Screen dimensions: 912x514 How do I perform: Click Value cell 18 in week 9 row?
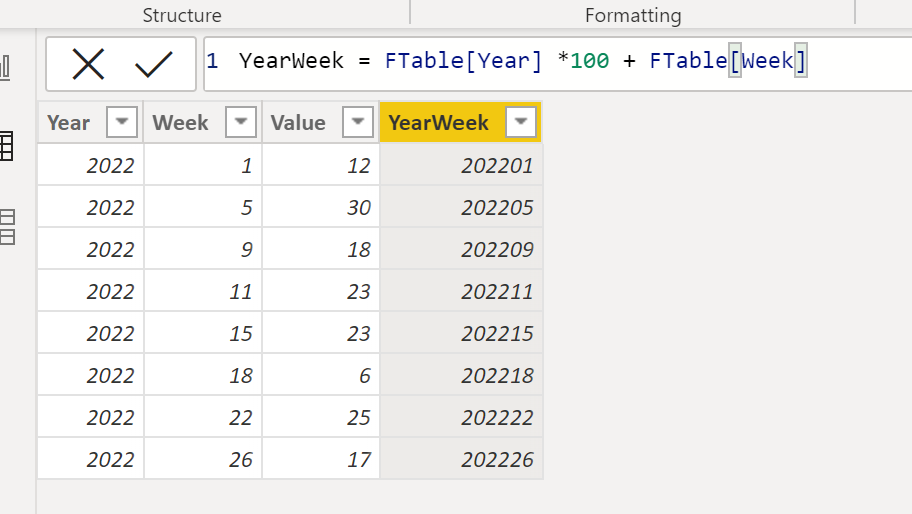coord(321,249)
